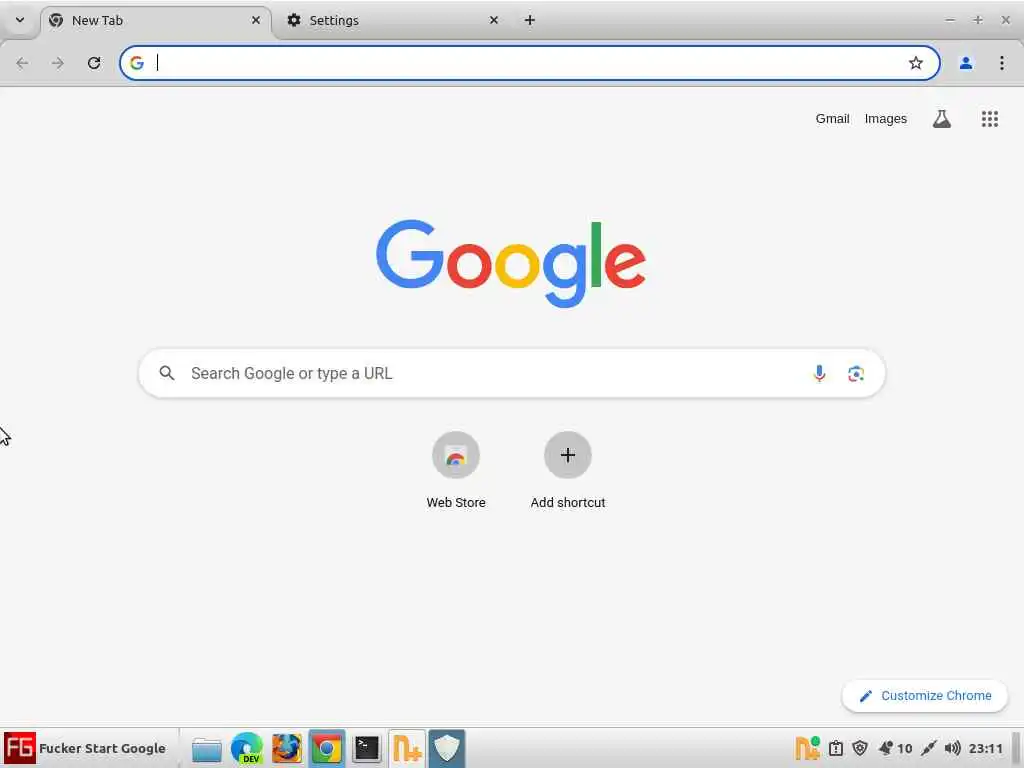Open the Web Store shortcut

point(456,470)
